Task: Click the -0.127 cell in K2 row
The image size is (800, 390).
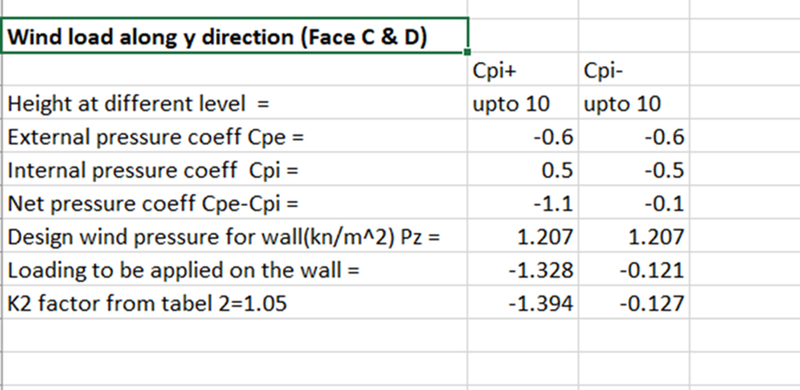Action: tap(634, 302)
